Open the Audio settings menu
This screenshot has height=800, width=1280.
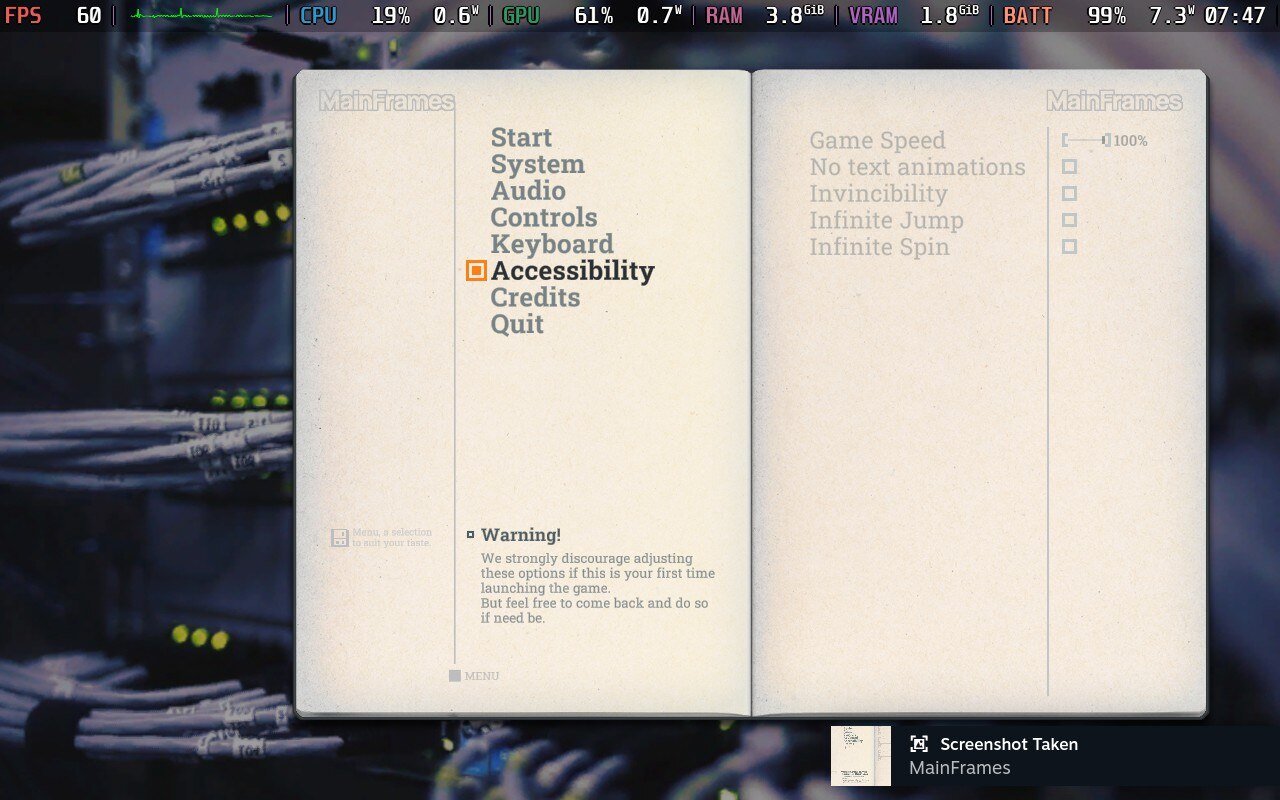tap(528, 191)
